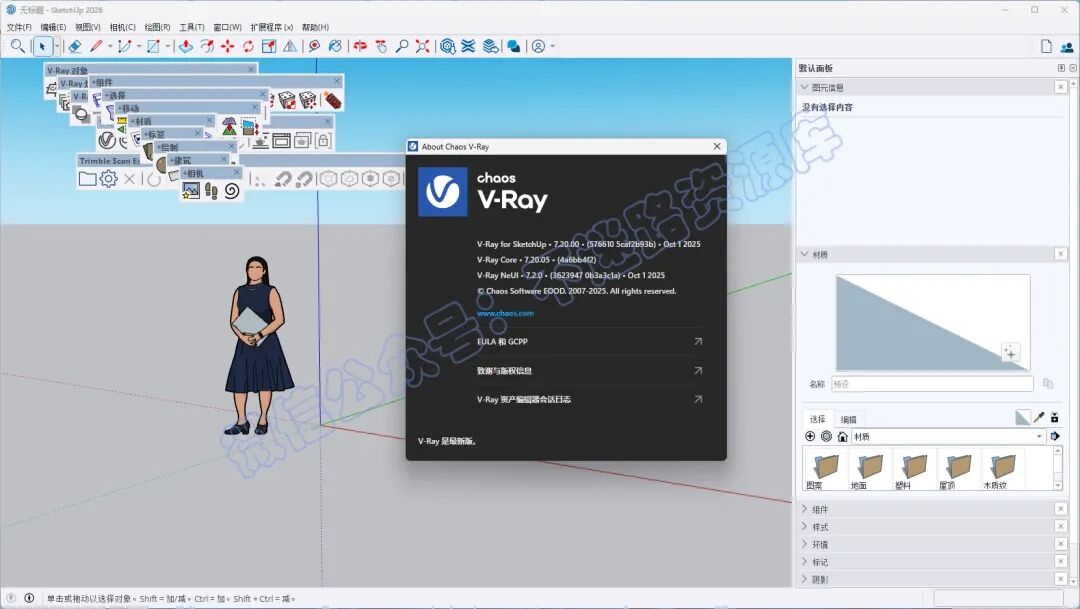1080x609 pixels.
Task: Expand the 组件 panel section
Action: [804, 509]
